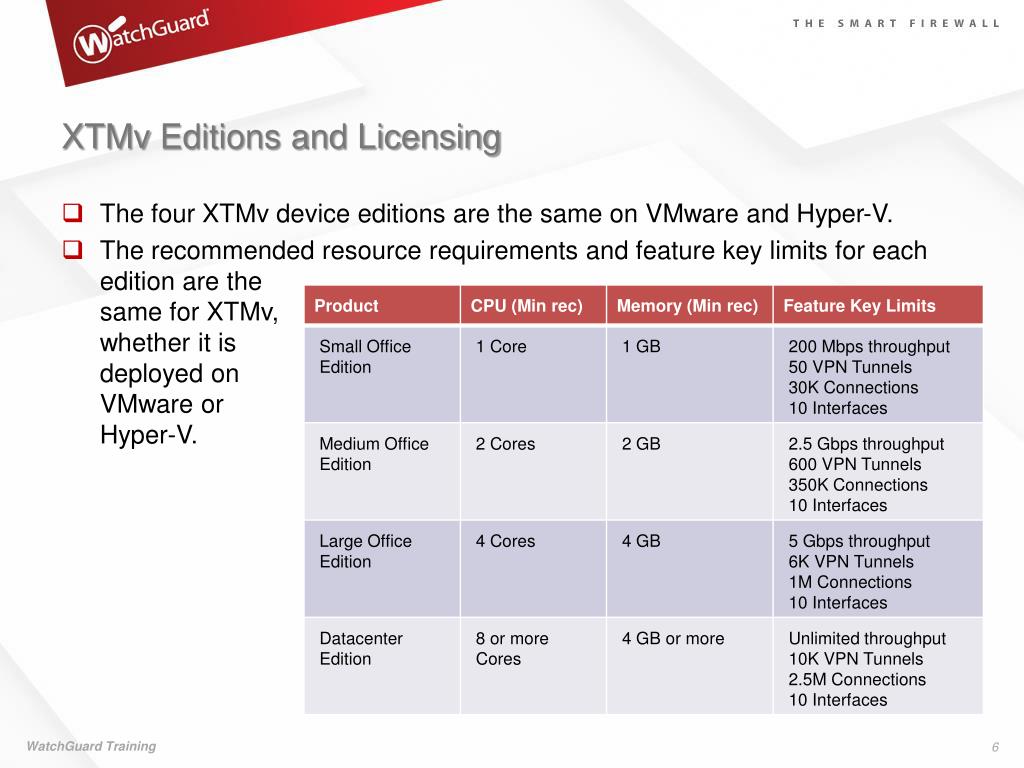Click '5 Gbps throughput' text
This screenshot has width=1024, height=768.
[859, 541]
